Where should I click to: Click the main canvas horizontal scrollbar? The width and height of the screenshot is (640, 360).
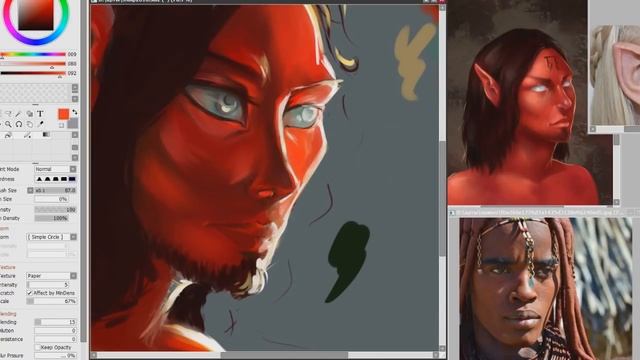point(284,355)
